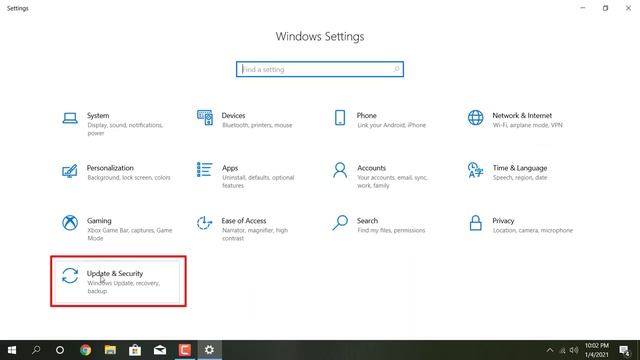This screenshot has height=360, width=640.
Task: Open the Devices keyboard and speaker icon
Action: 204,118
